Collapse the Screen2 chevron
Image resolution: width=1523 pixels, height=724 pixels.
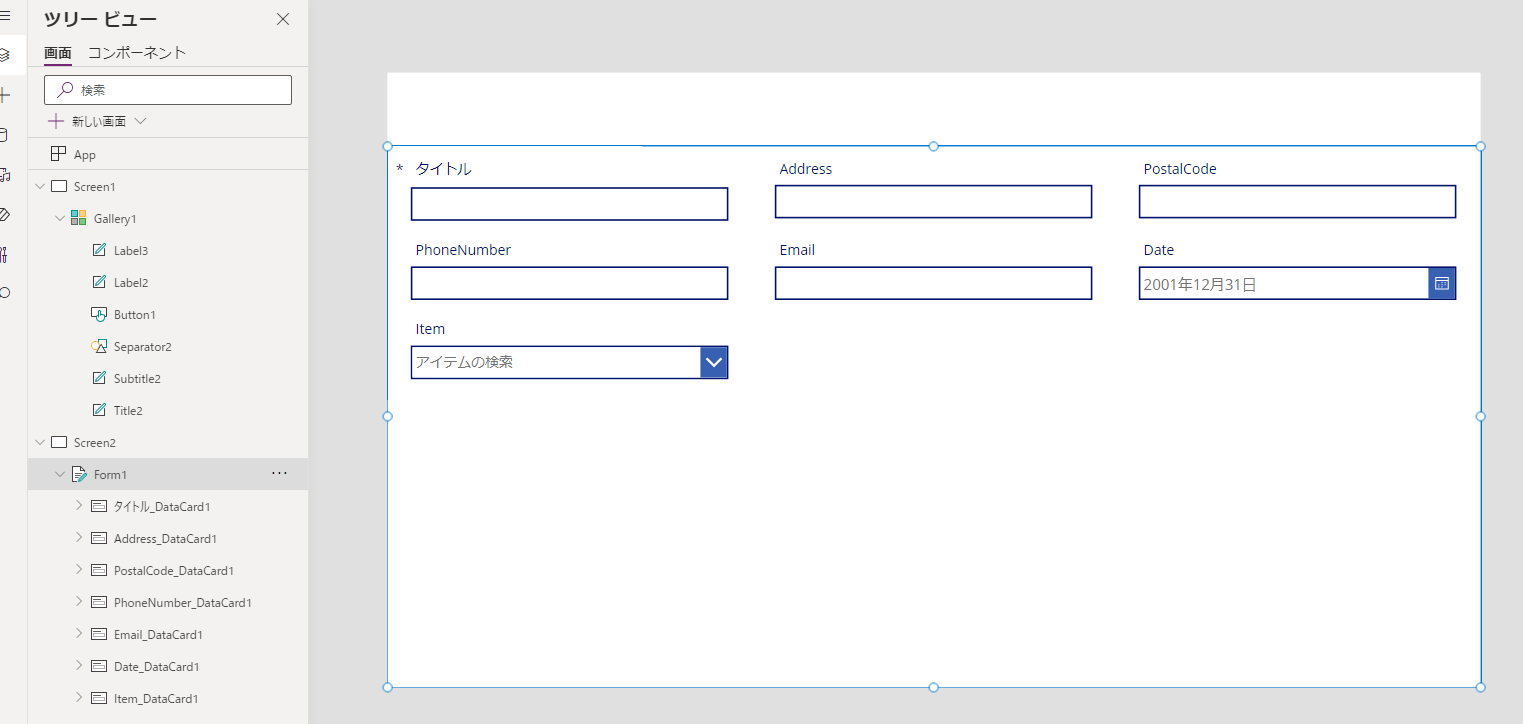coord(40,443)
